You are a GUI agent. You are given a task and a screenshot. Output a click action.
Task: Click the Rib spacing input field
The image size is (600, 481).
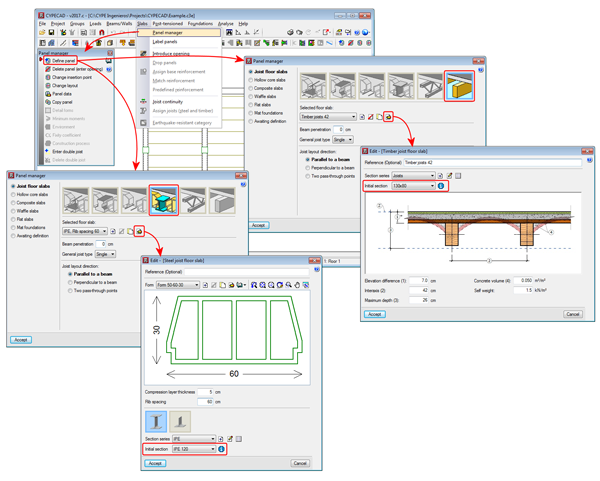tap(206, 402)
